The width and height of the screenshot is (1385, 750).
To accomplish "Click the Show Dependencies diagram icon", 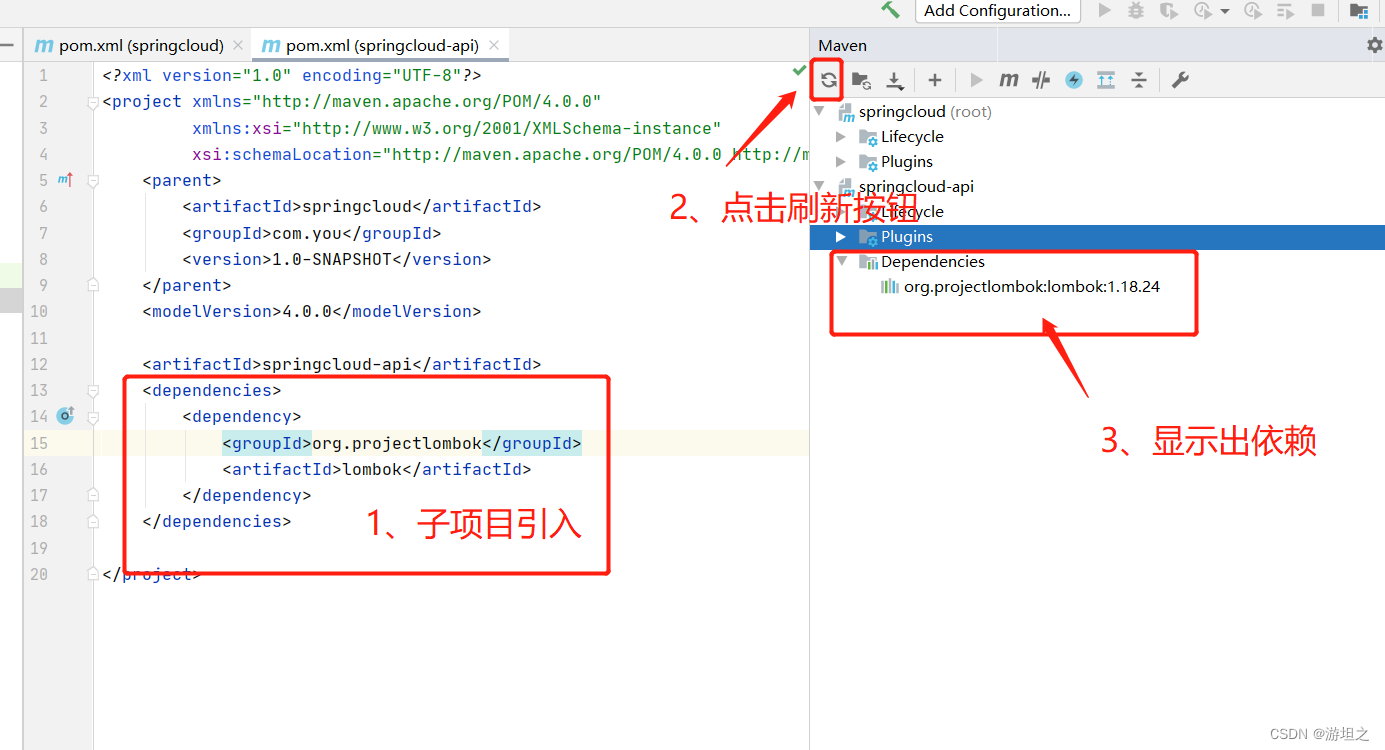I will [x=1106, y=80].
